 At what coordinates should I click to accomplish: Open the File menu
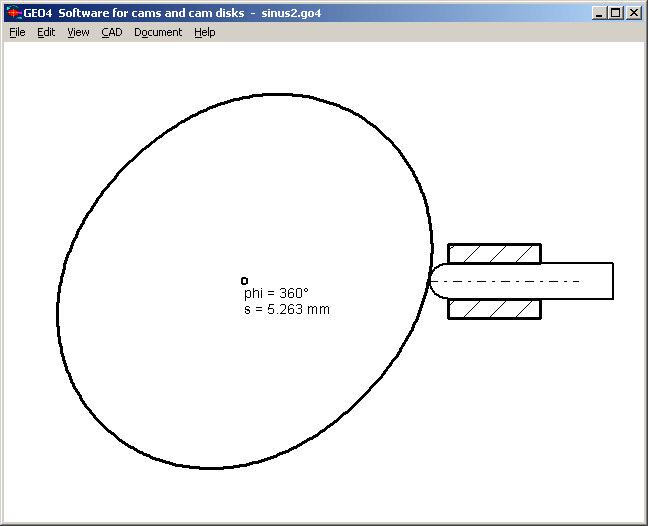[x=17, y=32]
